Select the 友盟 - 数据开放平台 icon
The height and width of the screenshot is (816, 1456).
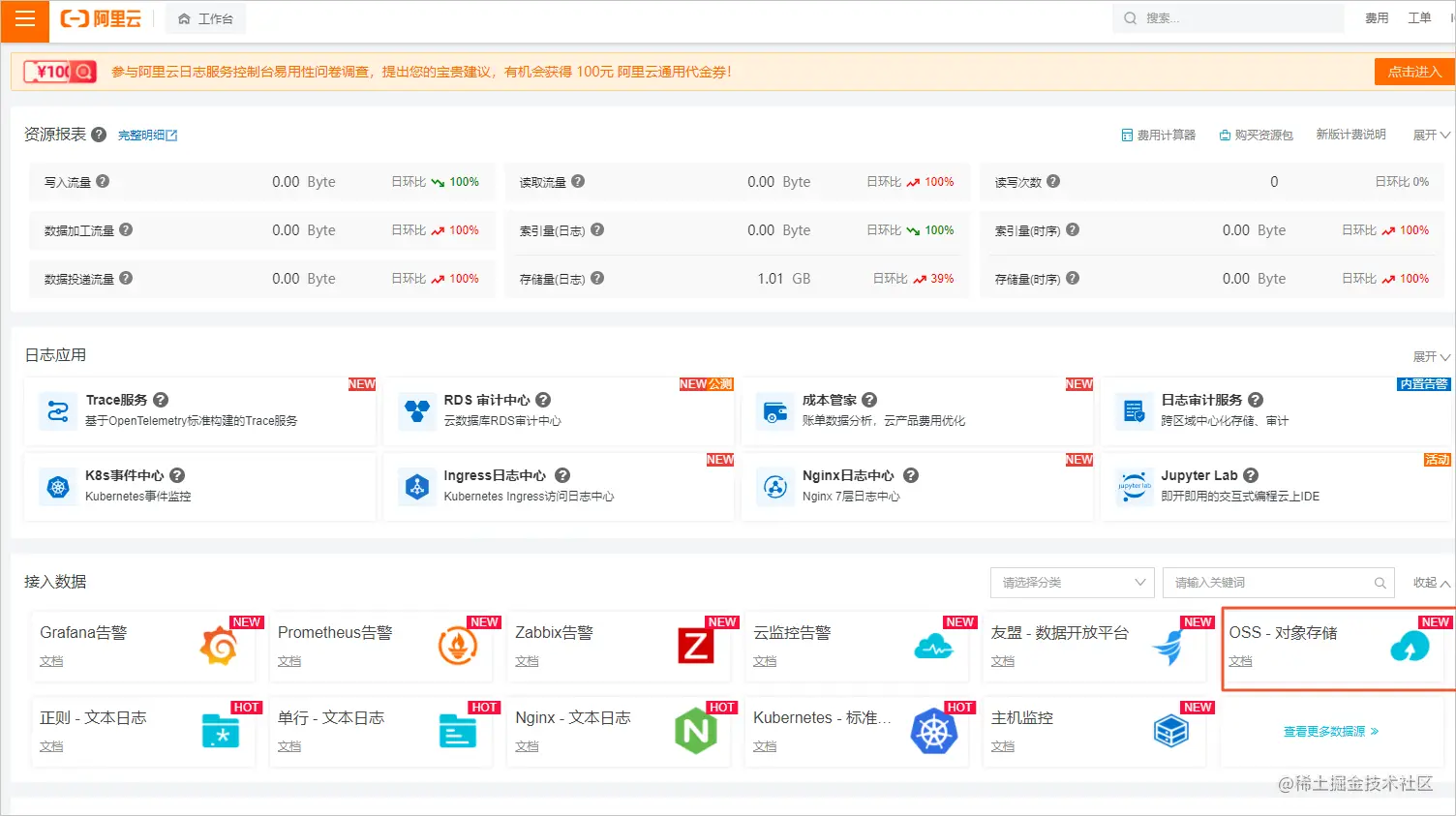(x=1170, y=647)
